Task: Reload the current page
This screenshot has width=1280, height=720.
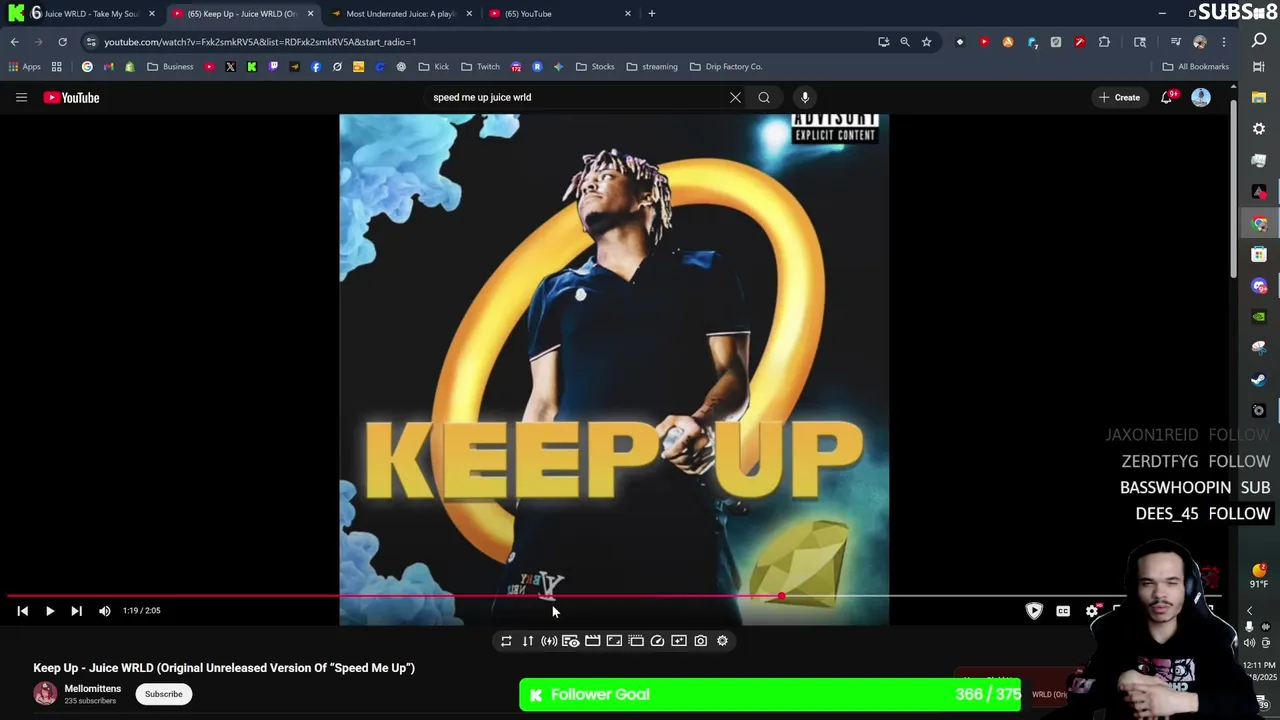Action: [x=62, y=42]
